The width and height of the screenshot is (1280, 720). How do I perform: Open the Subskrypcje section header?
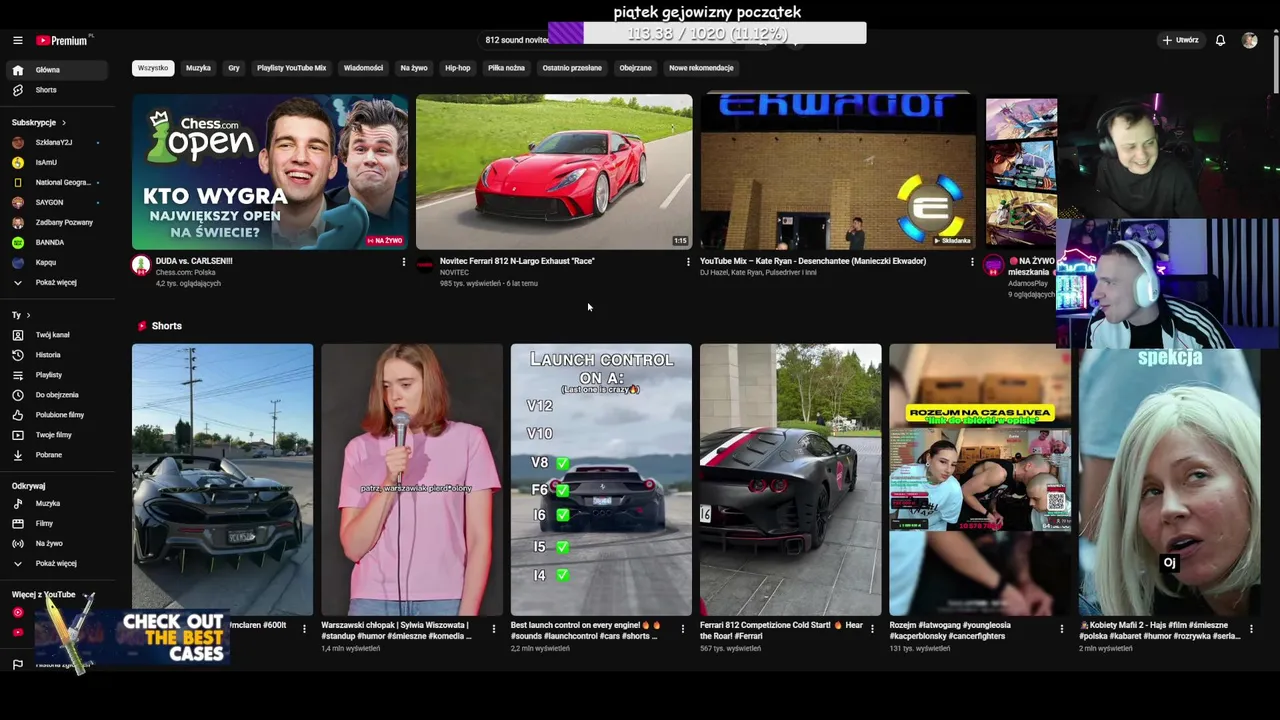tap(38, 122)
